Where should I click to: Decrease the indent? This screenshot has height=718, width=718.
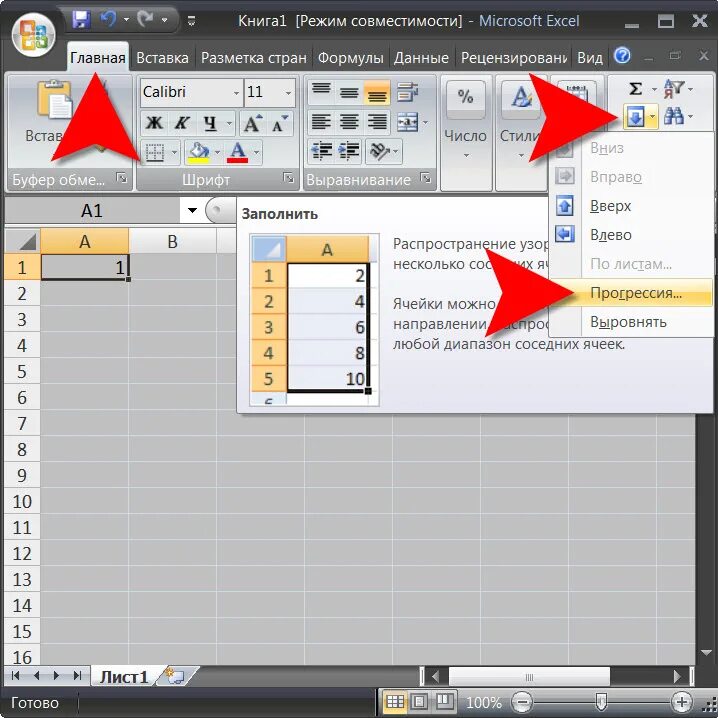(x=321, y=151)
